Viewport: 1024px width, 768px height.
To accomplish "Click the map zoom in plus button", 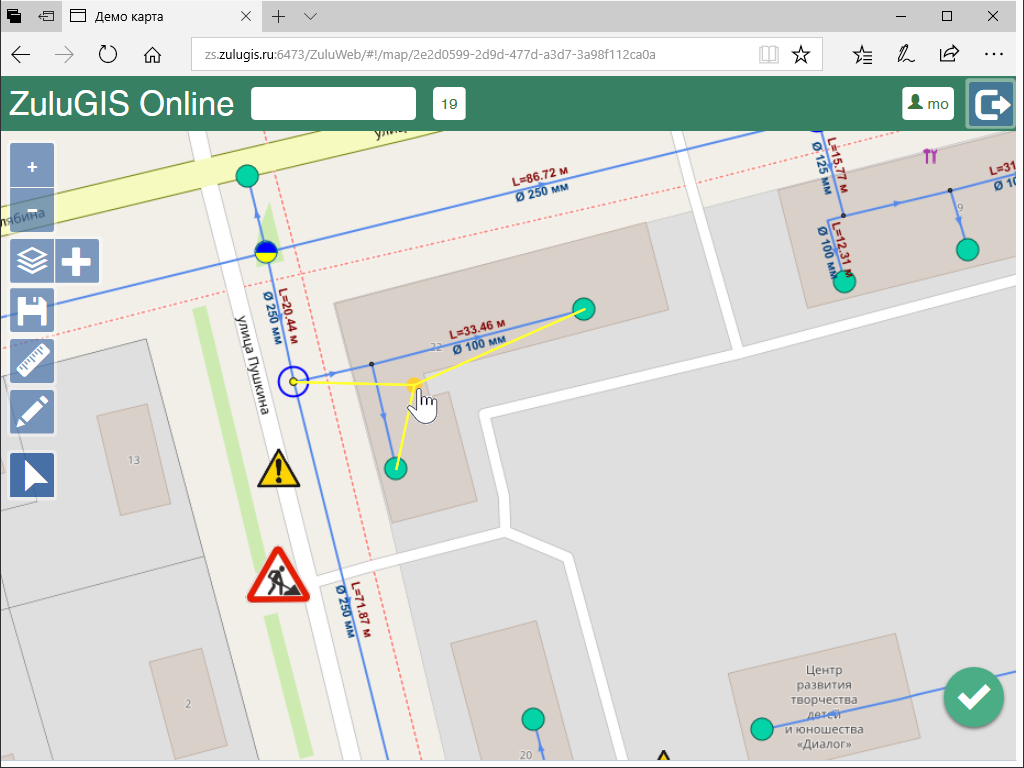I will 32,166.
